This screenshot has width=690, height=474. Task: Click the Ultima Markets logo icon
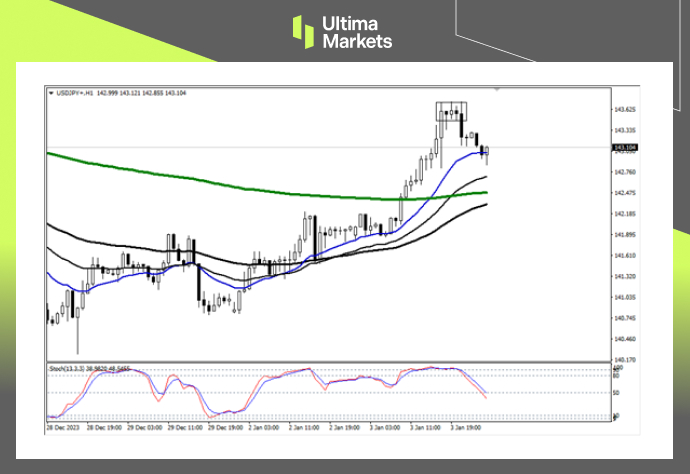click(305, 31)
